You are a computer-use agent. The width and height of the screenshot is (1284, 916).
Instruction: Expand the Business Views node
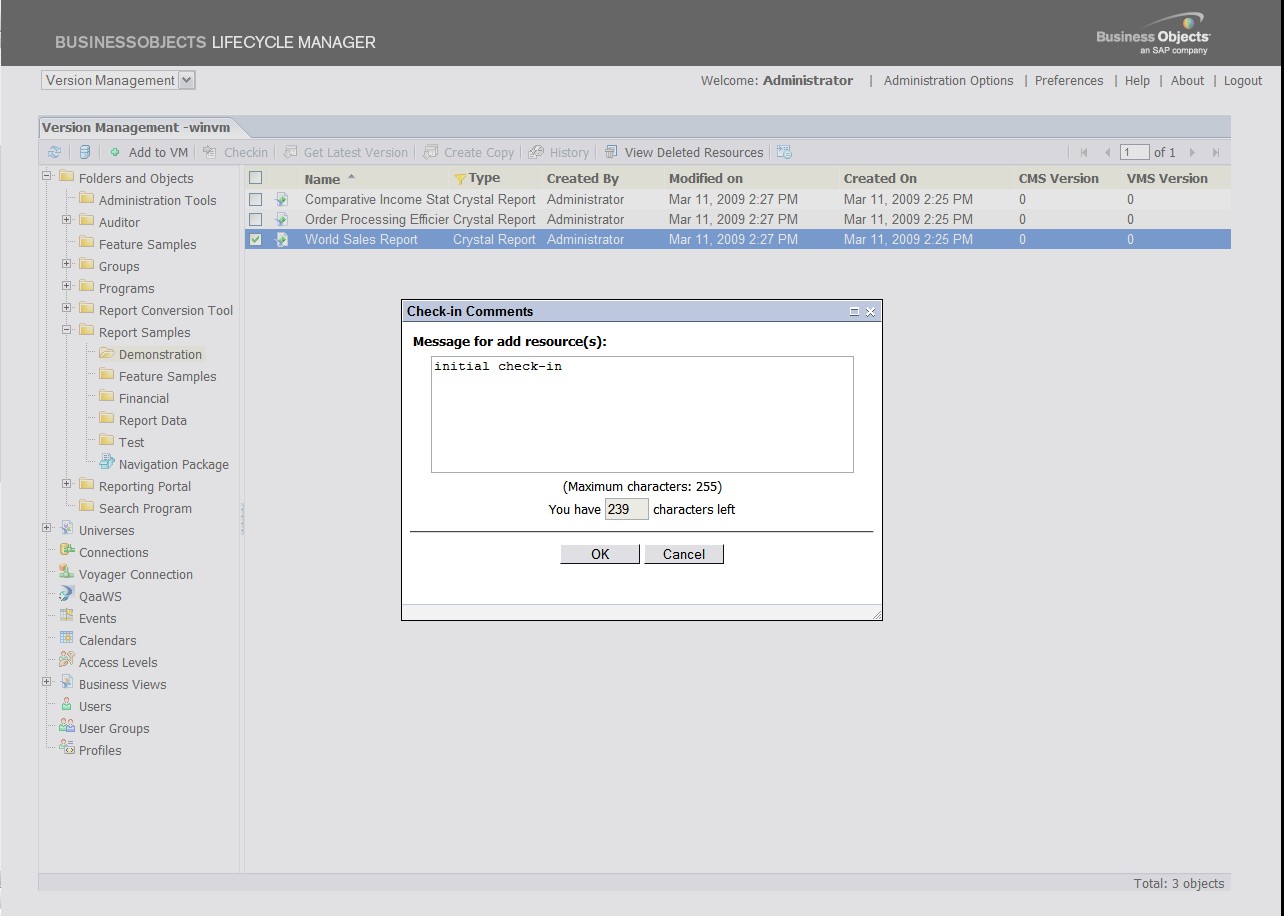tap(46, 682)
